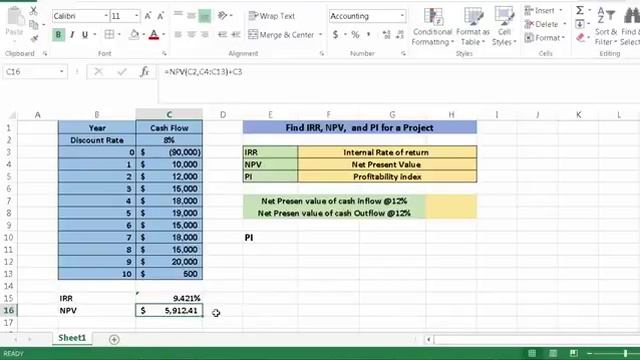This screenshot has width=640, height=360.
Task: Align cell text to the left
Action: pyautogui.click(x=178, y=35)
